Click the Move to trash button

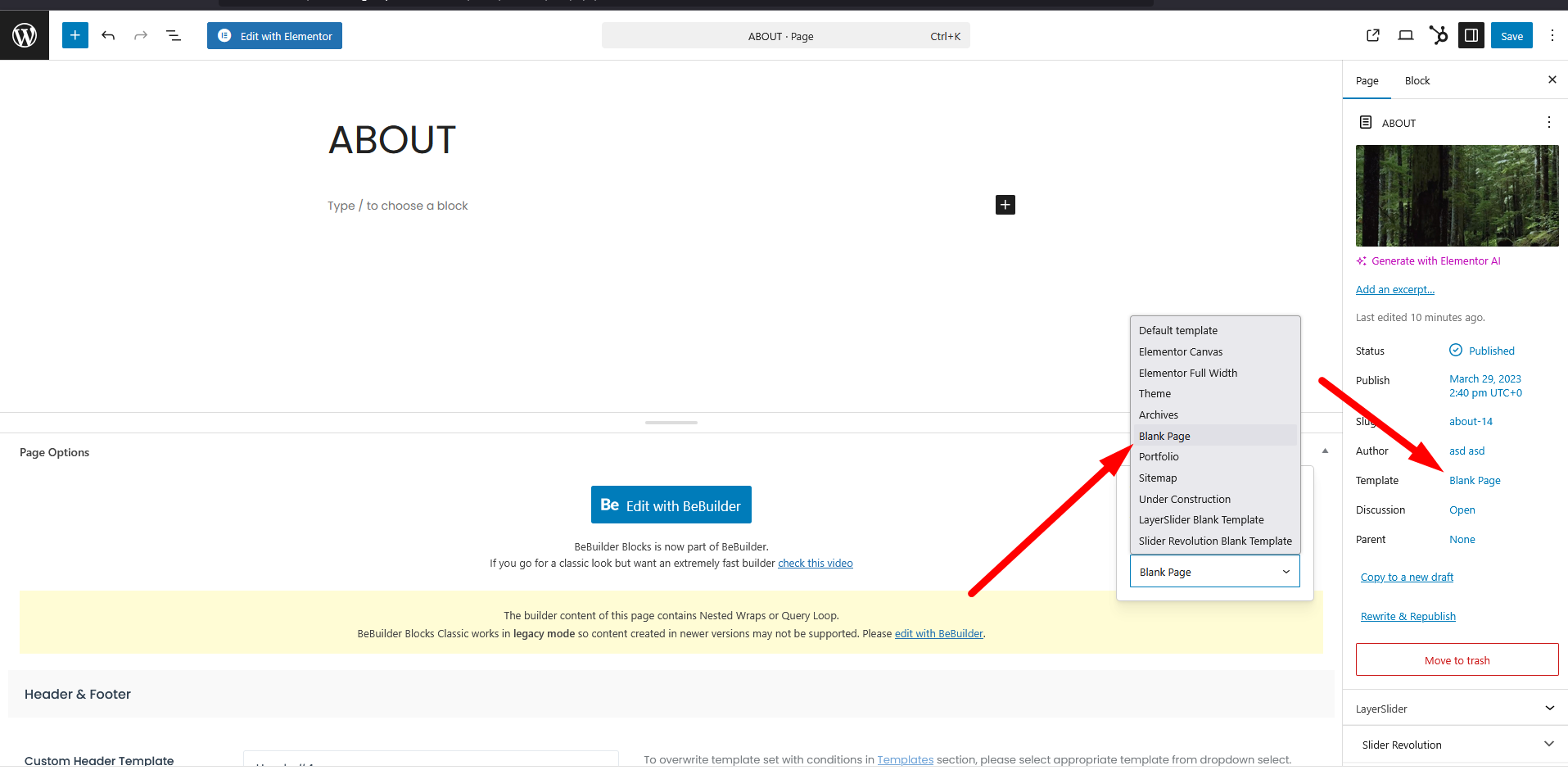pyautogui.click(x=1457, y=660)
